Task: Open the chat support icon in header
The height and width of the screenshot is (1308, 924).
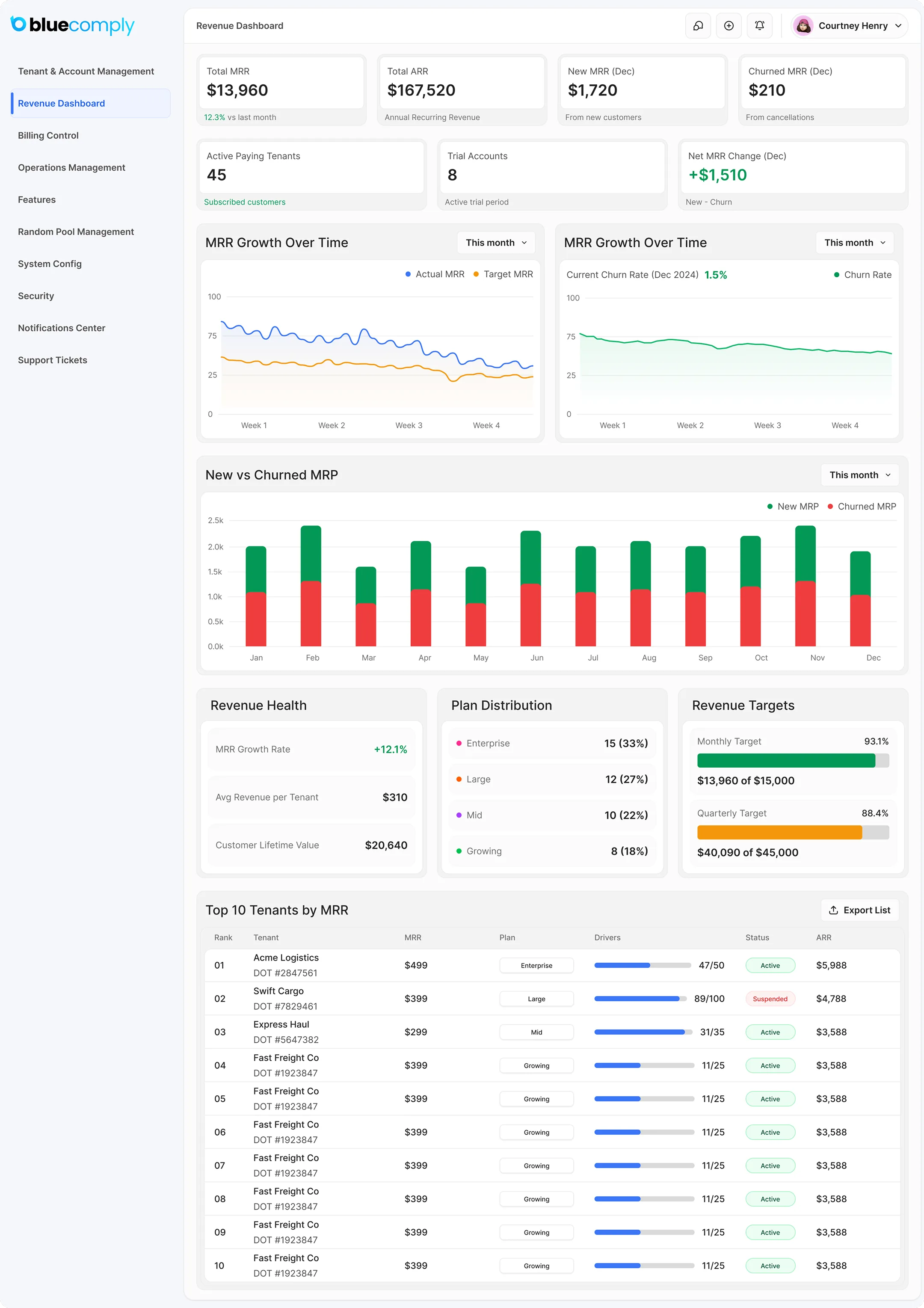Action: click(x=698, y=26)
